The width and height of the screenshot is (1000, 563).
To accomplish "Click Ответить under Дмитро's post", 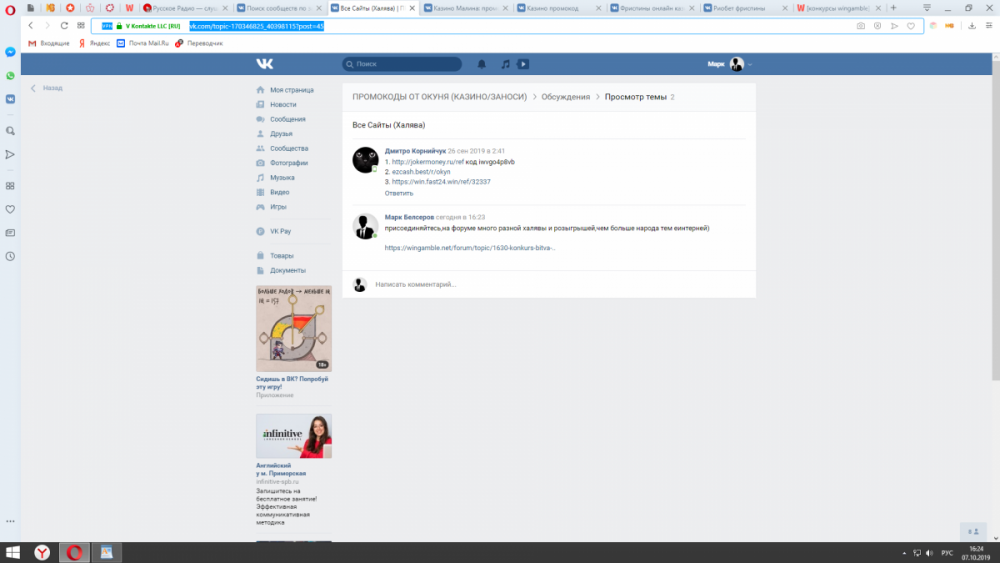I will pos(399,193).
